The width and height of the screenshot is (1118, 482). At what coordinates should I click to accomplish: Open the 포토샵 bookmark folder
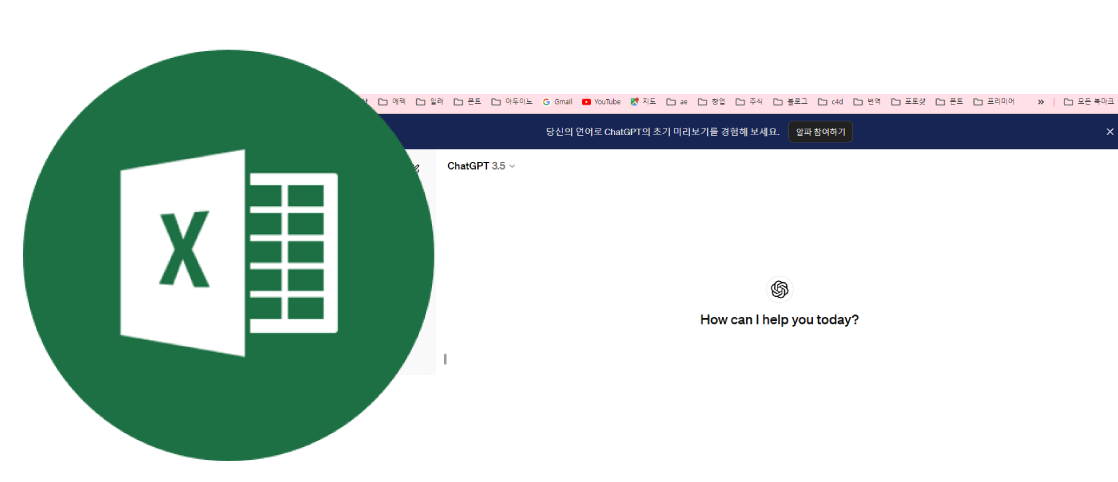[x=908, y=102]
